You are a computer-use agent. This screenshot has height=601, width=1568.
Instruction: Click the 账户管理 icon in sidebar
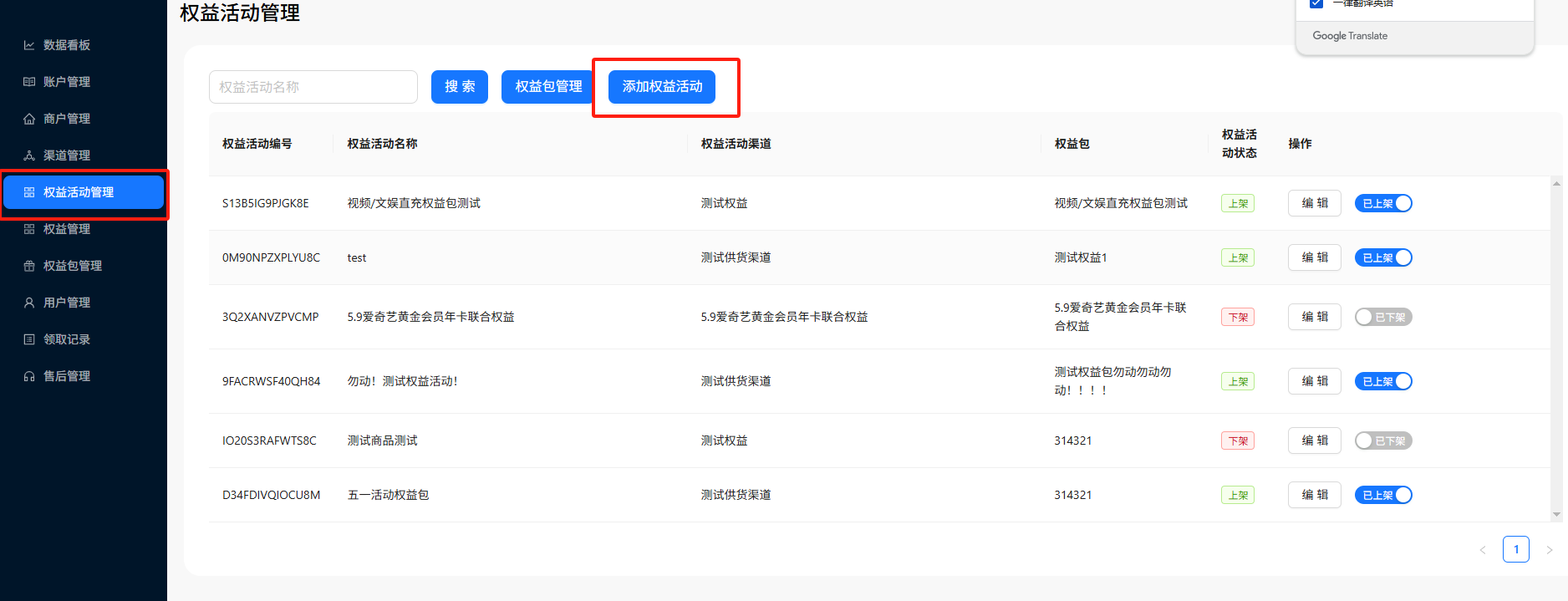coord(29,82)
